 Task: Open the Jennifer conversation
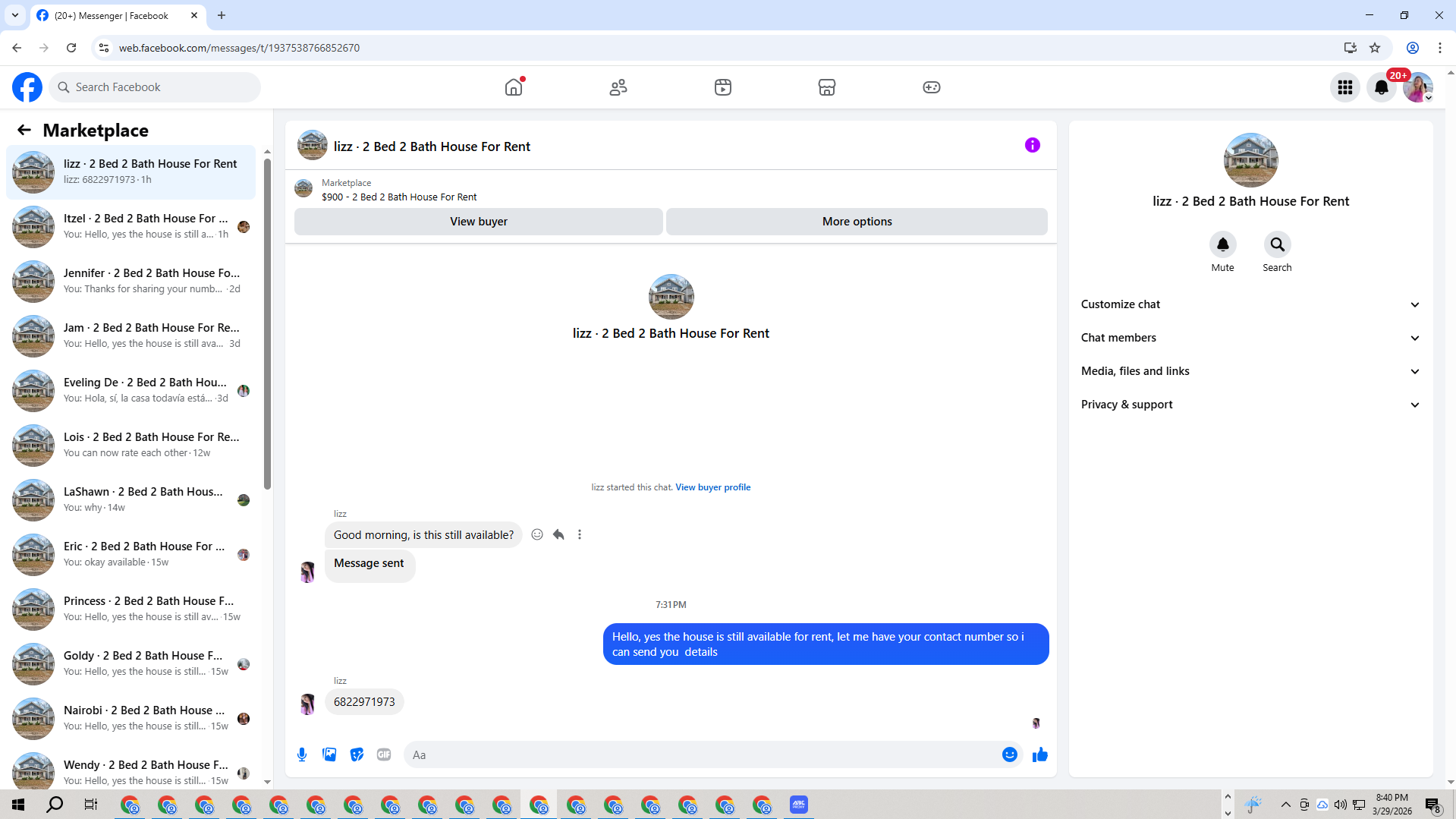tap(131, 281)
